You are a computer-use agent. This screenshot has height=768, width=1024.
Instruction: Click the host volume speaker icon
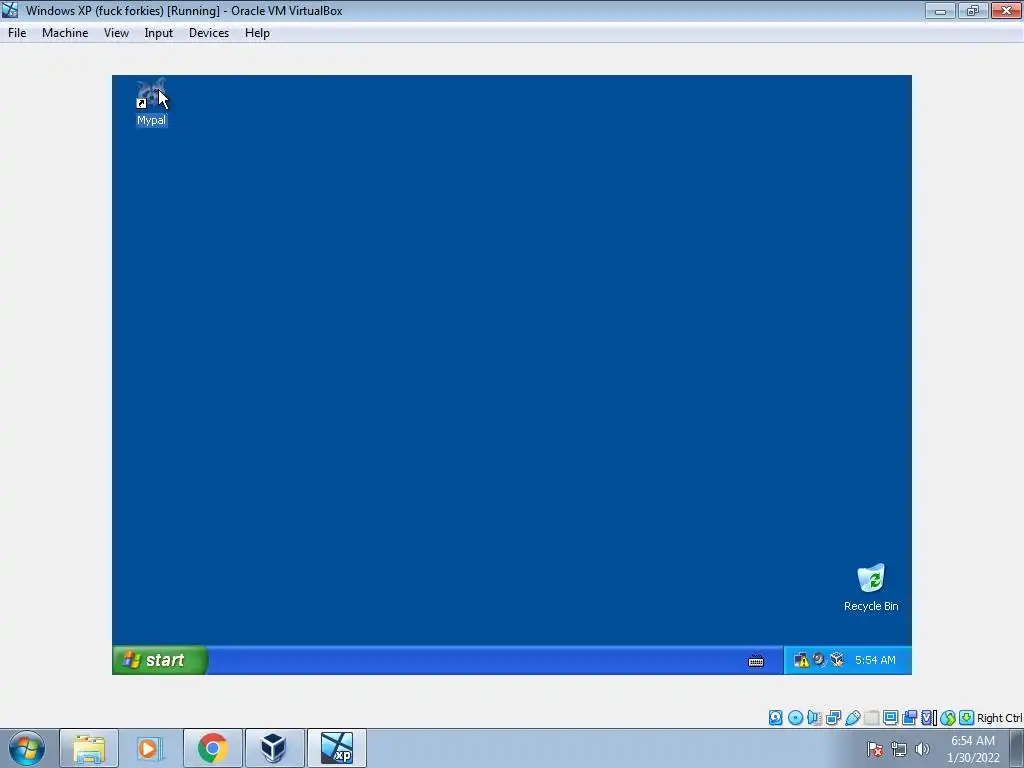pyautogui.click(x=922, y=749)
